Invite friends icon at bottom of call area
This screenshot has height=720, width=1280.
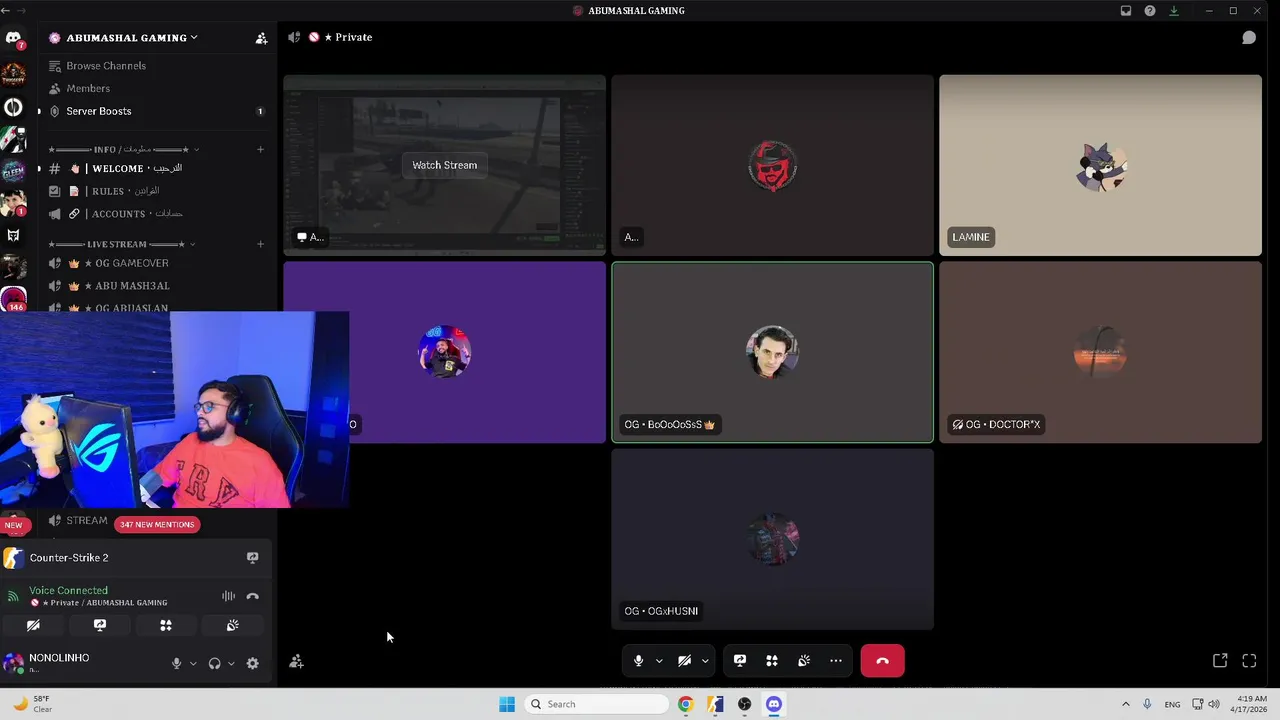click(x=296, y=661)
